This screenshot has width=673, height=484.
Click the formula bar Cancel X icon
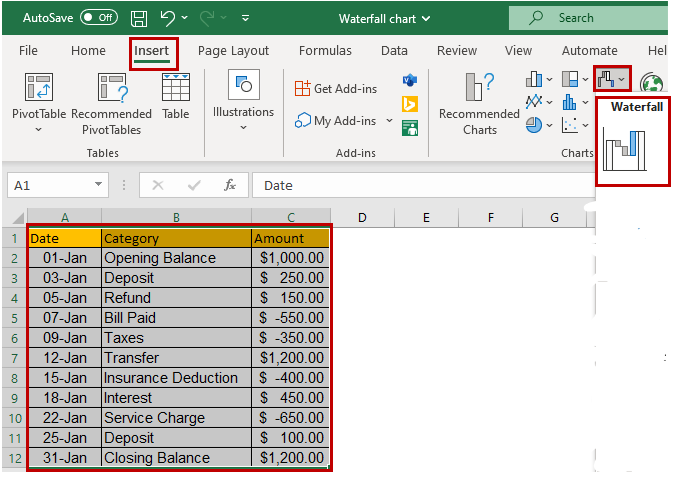158,185
